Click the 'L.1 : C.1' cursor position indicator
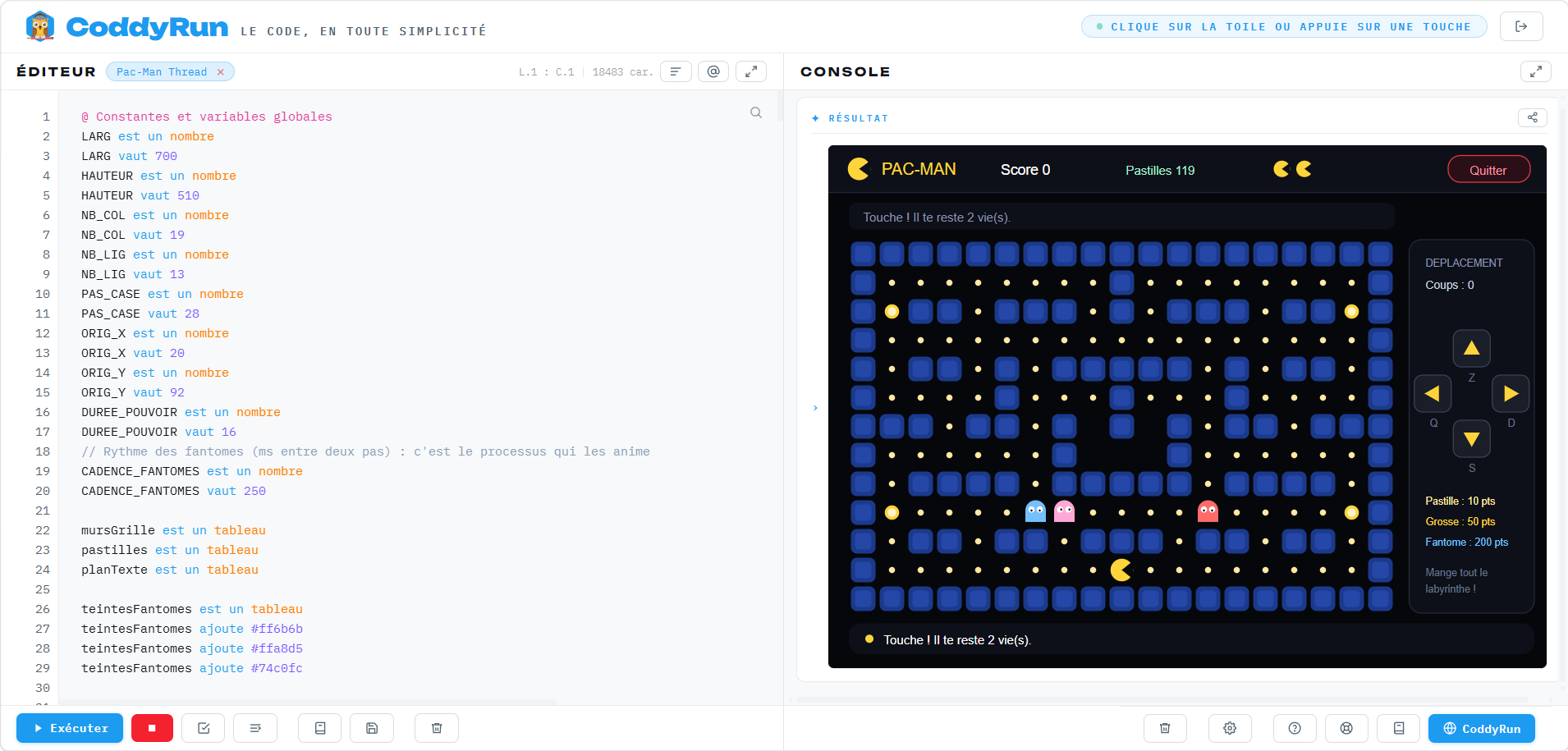1568x751 pixels. tap(546, 72)
